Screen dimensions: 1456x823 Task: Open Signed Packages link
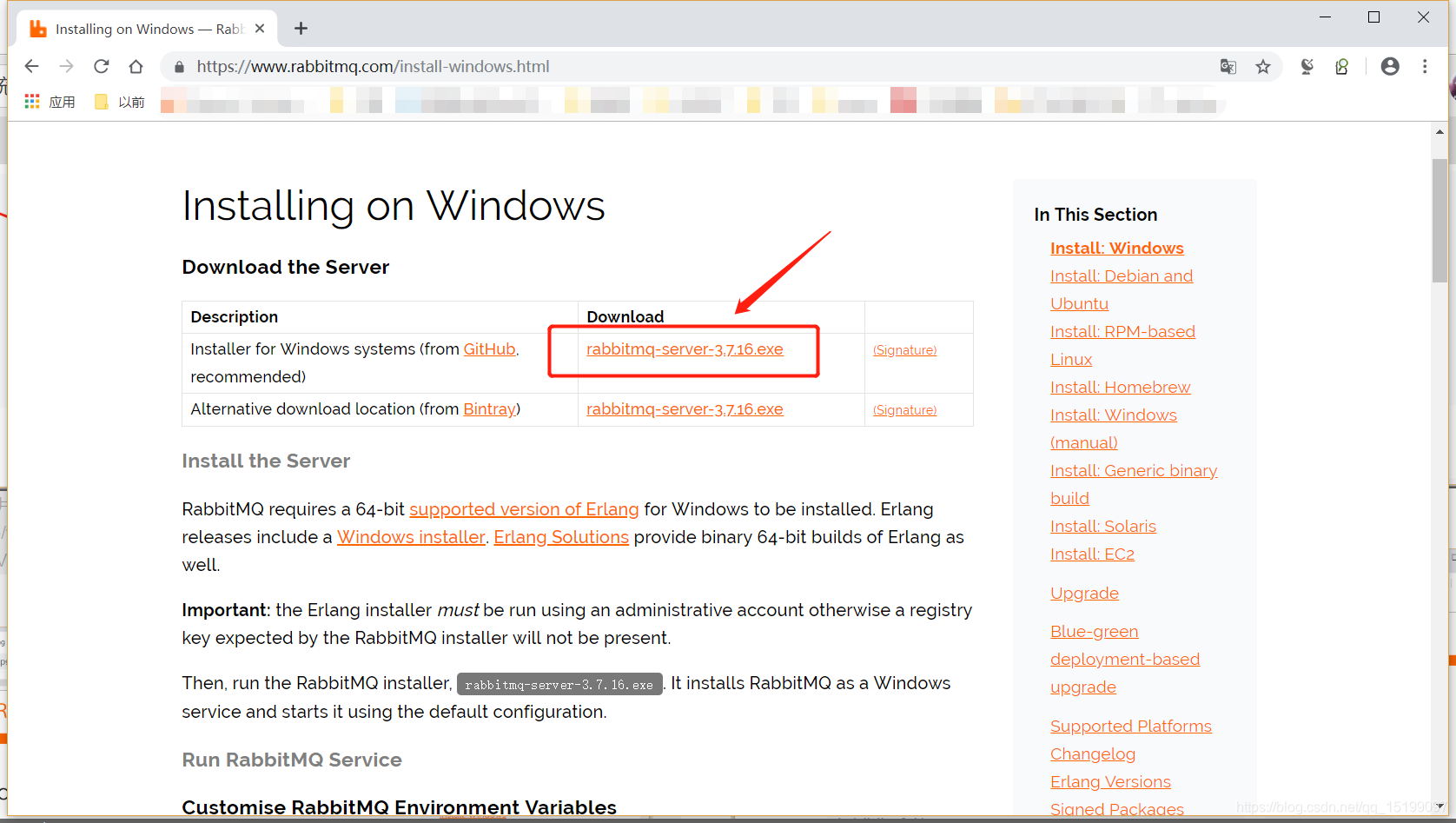(x=1116, y=809)
